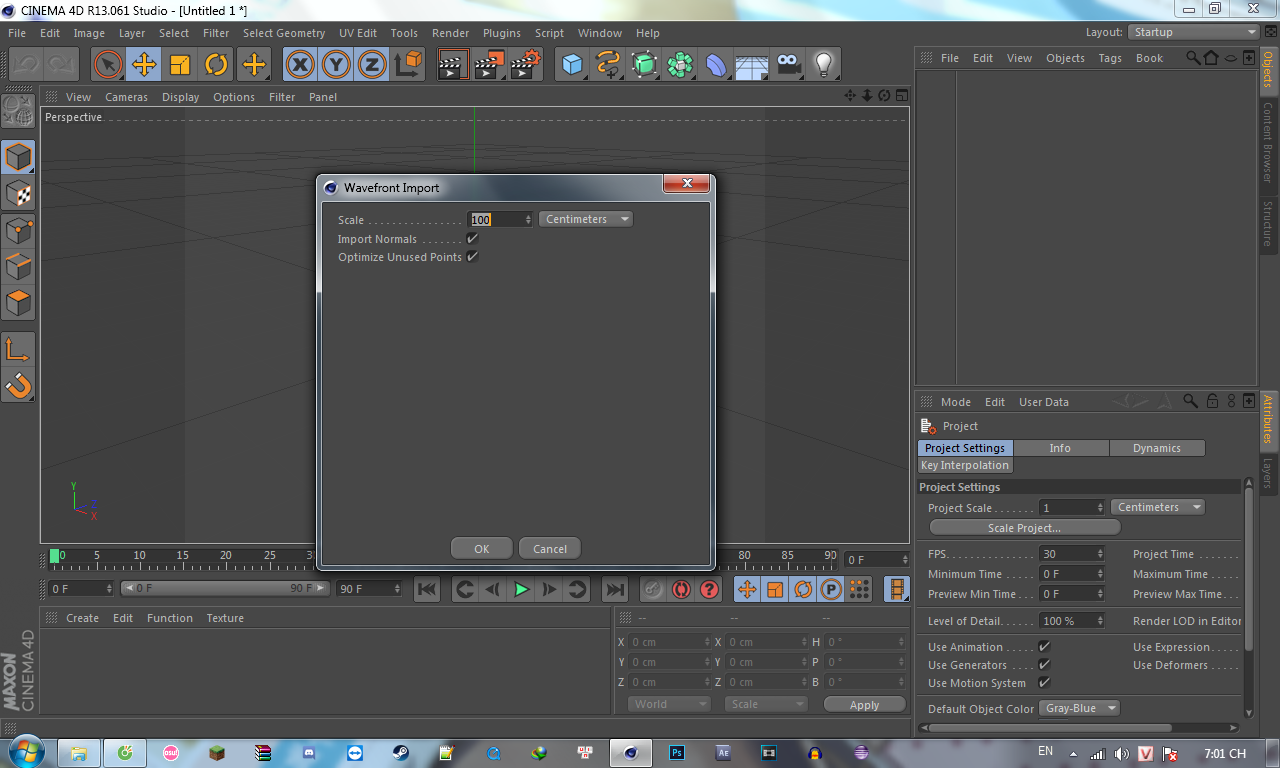The height and width of the screenshot is (768, 1280).
Task: Select the Rotate tool in top toolbar
Action: (216, 65)
